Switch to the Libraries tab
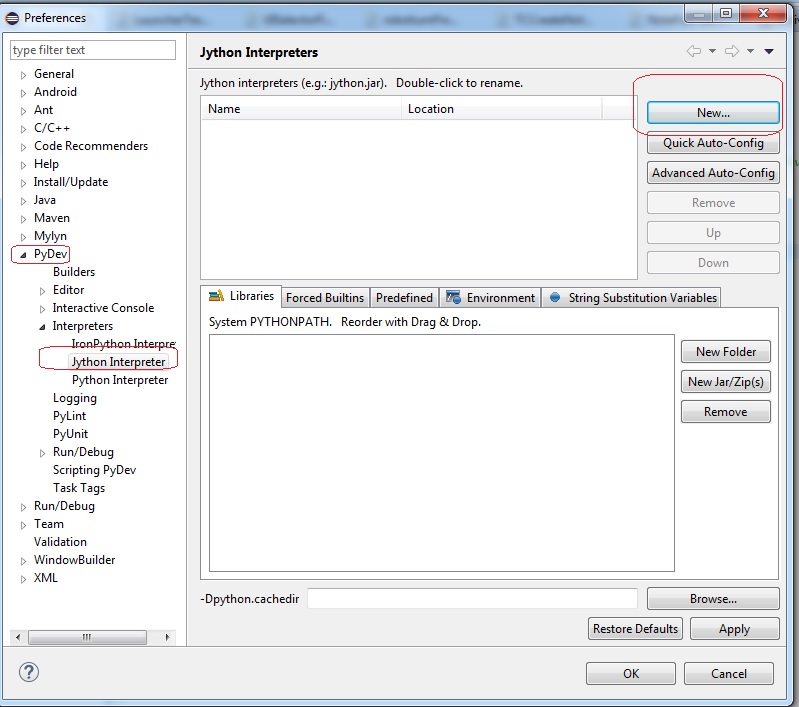The height and width of the screenshot is (707, 799). coord(241,296)
